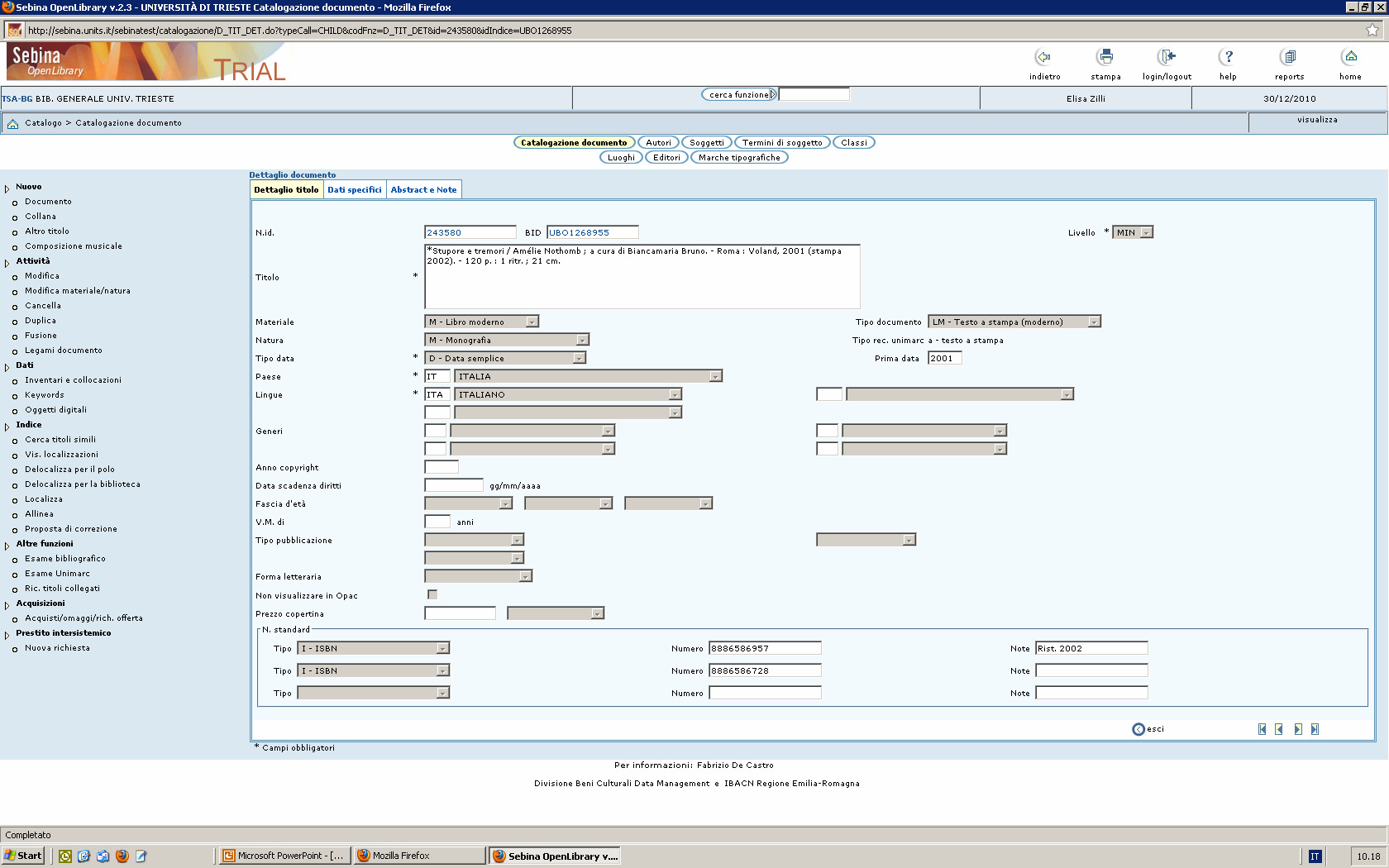Switch to Dettaglio titolo tab

pos(286,189)
